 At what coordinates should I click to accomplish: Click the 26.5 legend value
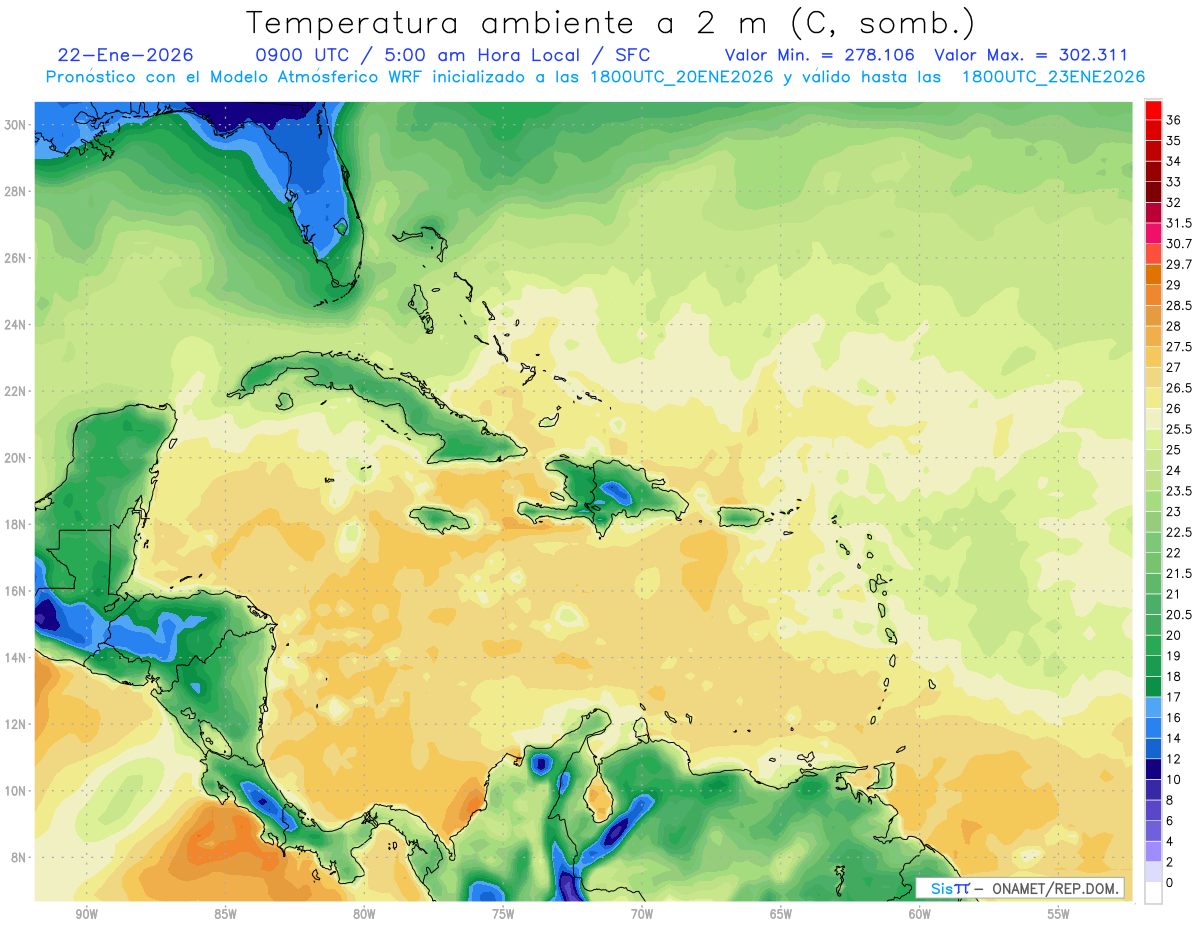tap(1179, 388)
